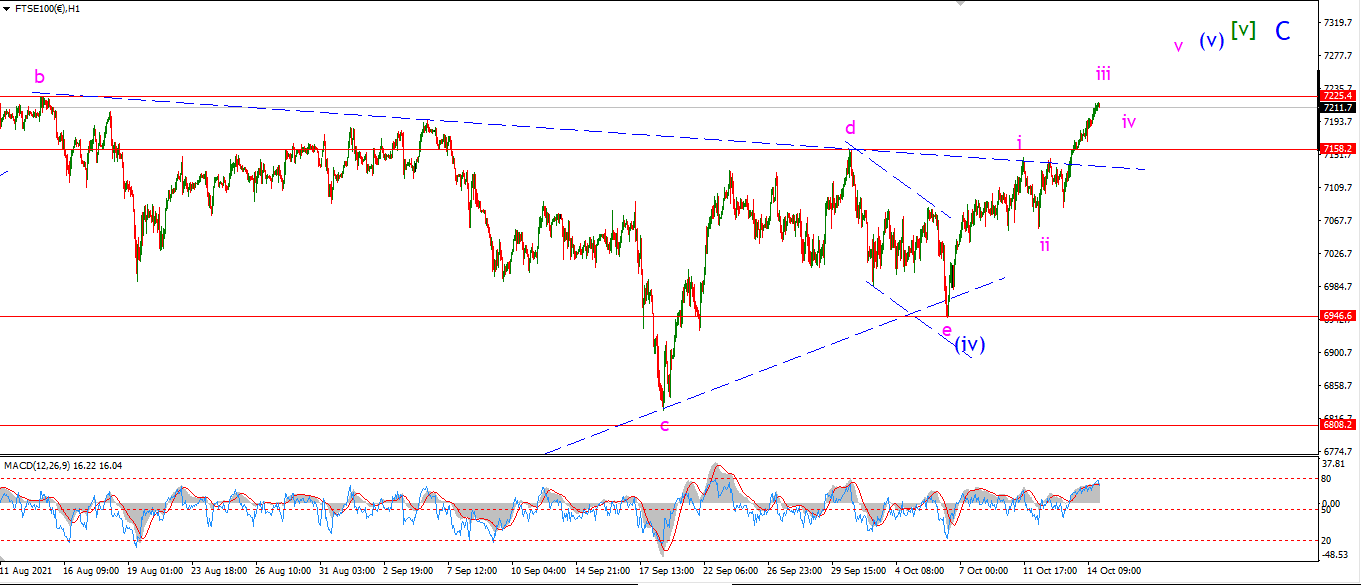Select the large blue 'C' wave label
This screenshot has height=585, width=1361.
(1283, 31)
